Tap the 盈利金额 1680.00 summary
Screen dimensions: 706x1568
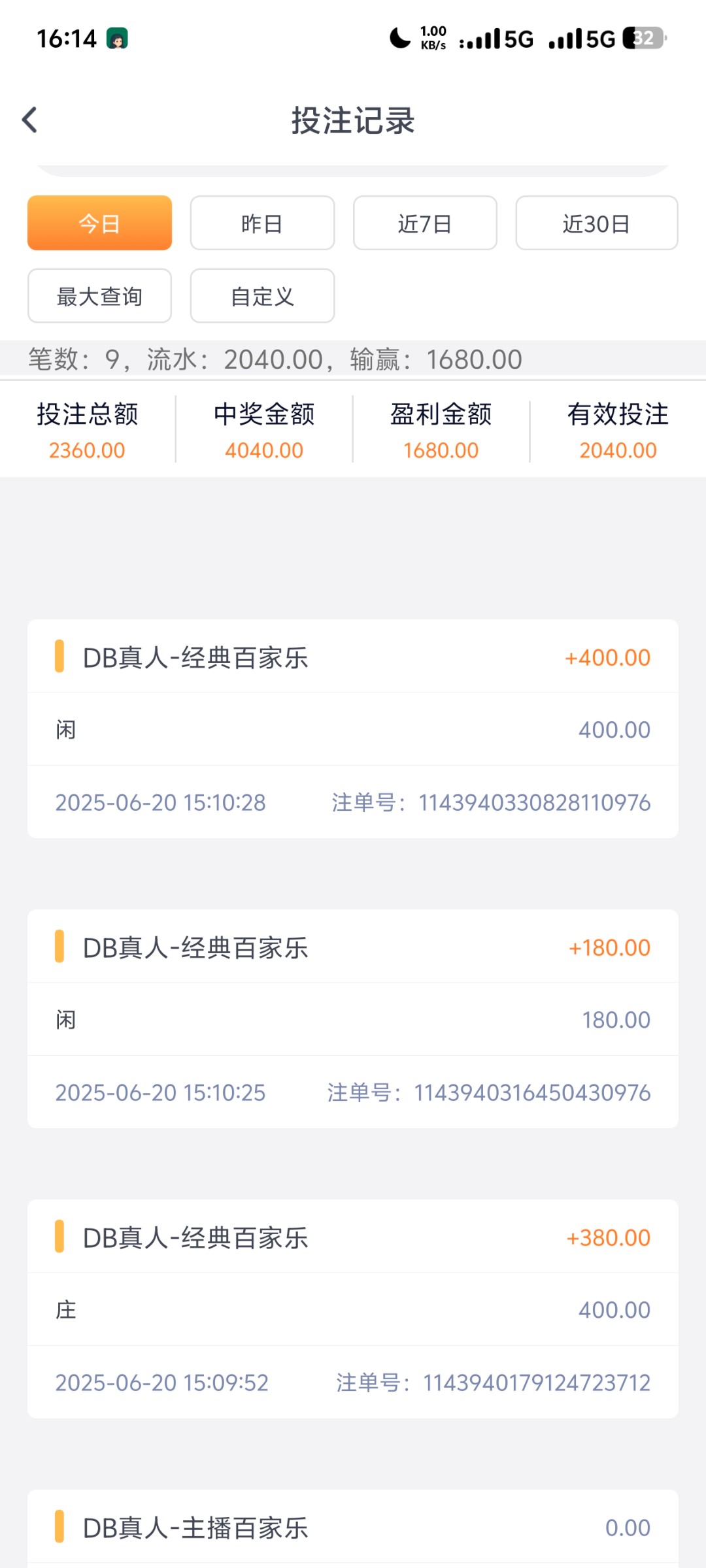pos(441,431)
